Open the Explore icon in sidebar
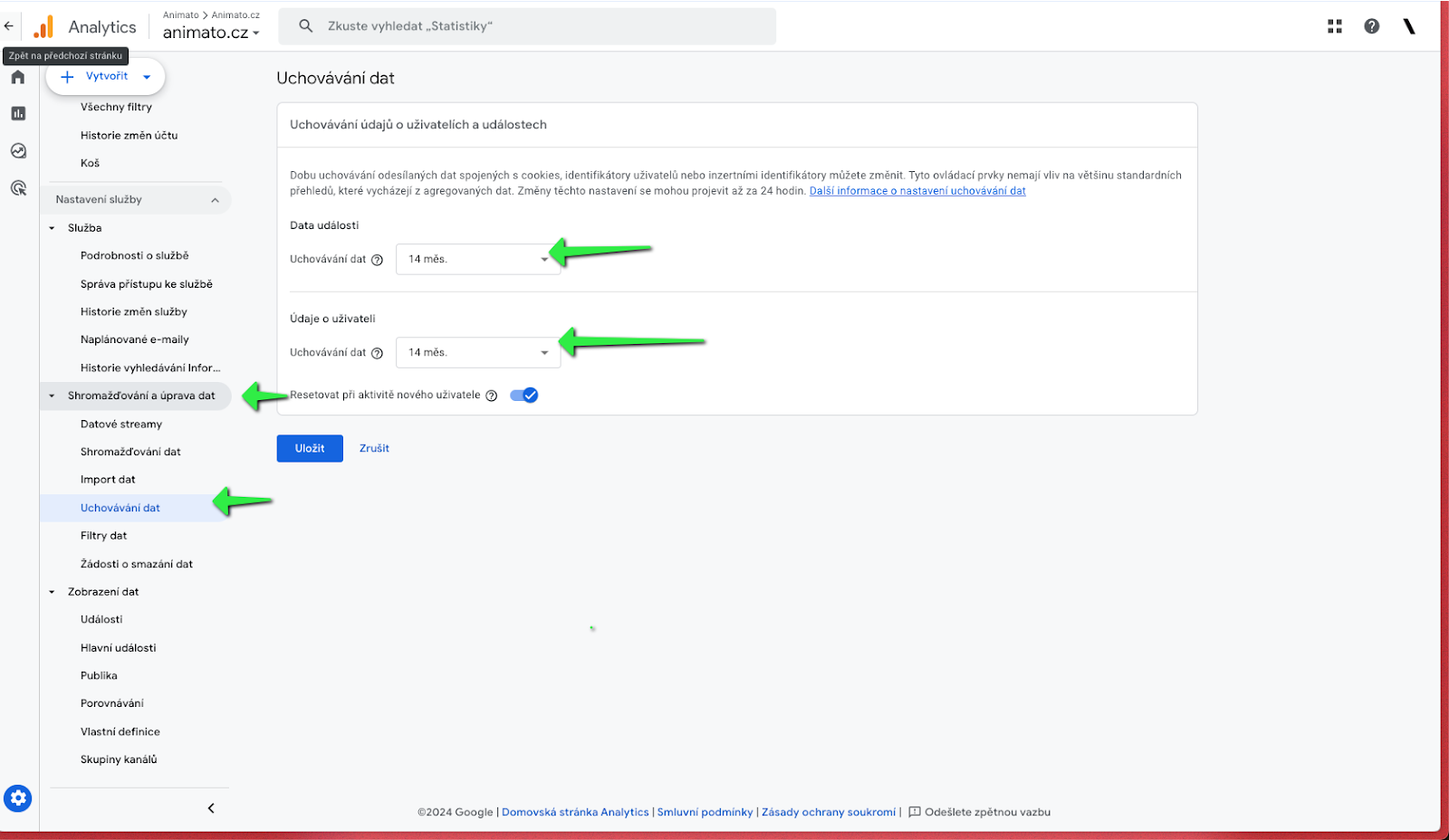This screenshot has height=840, width=1449. pyautogui.click(x=18, y=151)
